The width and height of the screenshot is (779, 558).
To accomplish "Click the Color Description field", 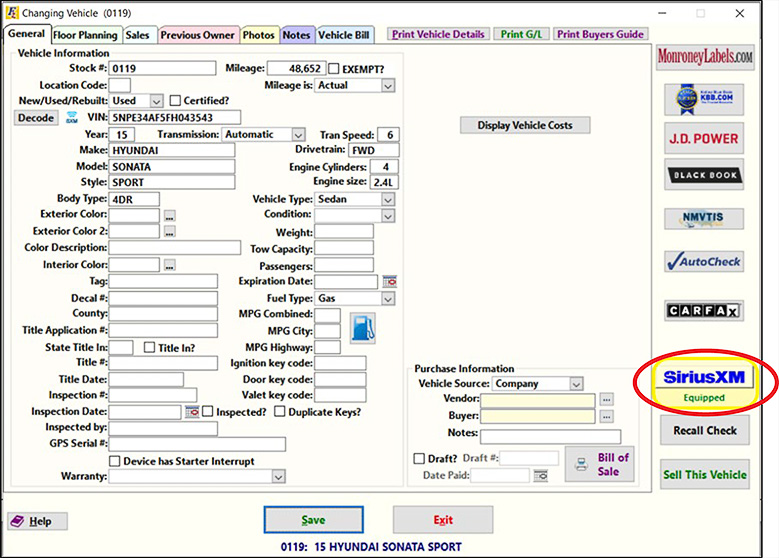I will (x=174, y=248).
